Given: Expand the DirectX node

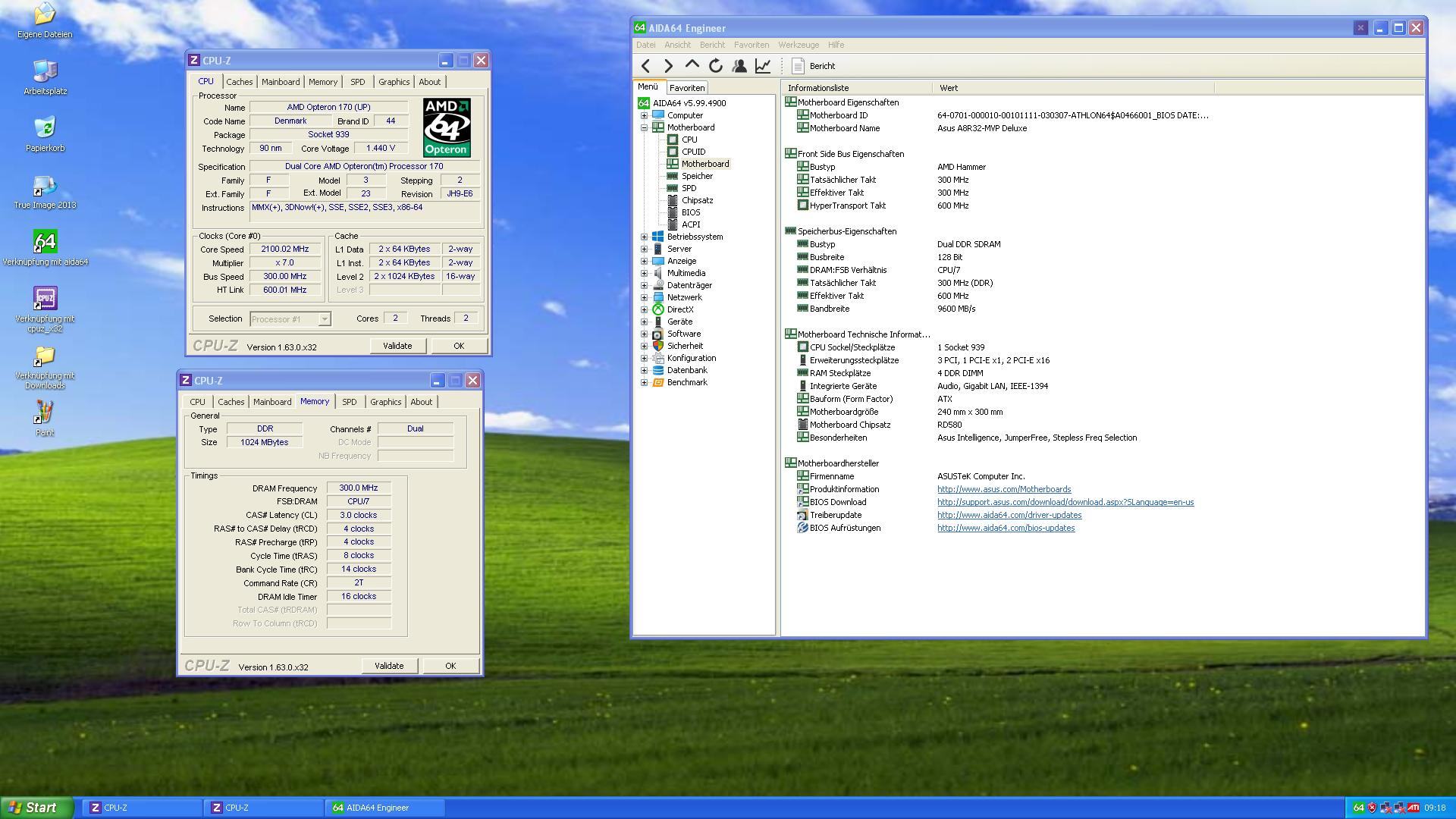Looking at the screenshot, I should [x=644, y=309].
